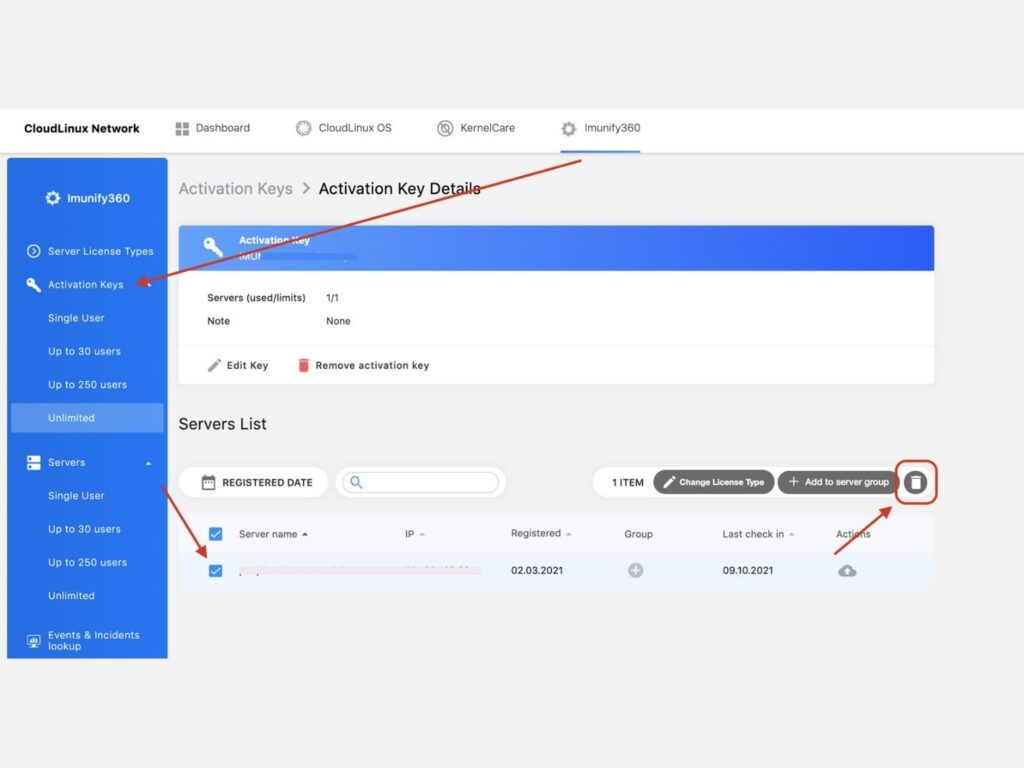Click the "Servers List" heading

(x=223, y=424)
